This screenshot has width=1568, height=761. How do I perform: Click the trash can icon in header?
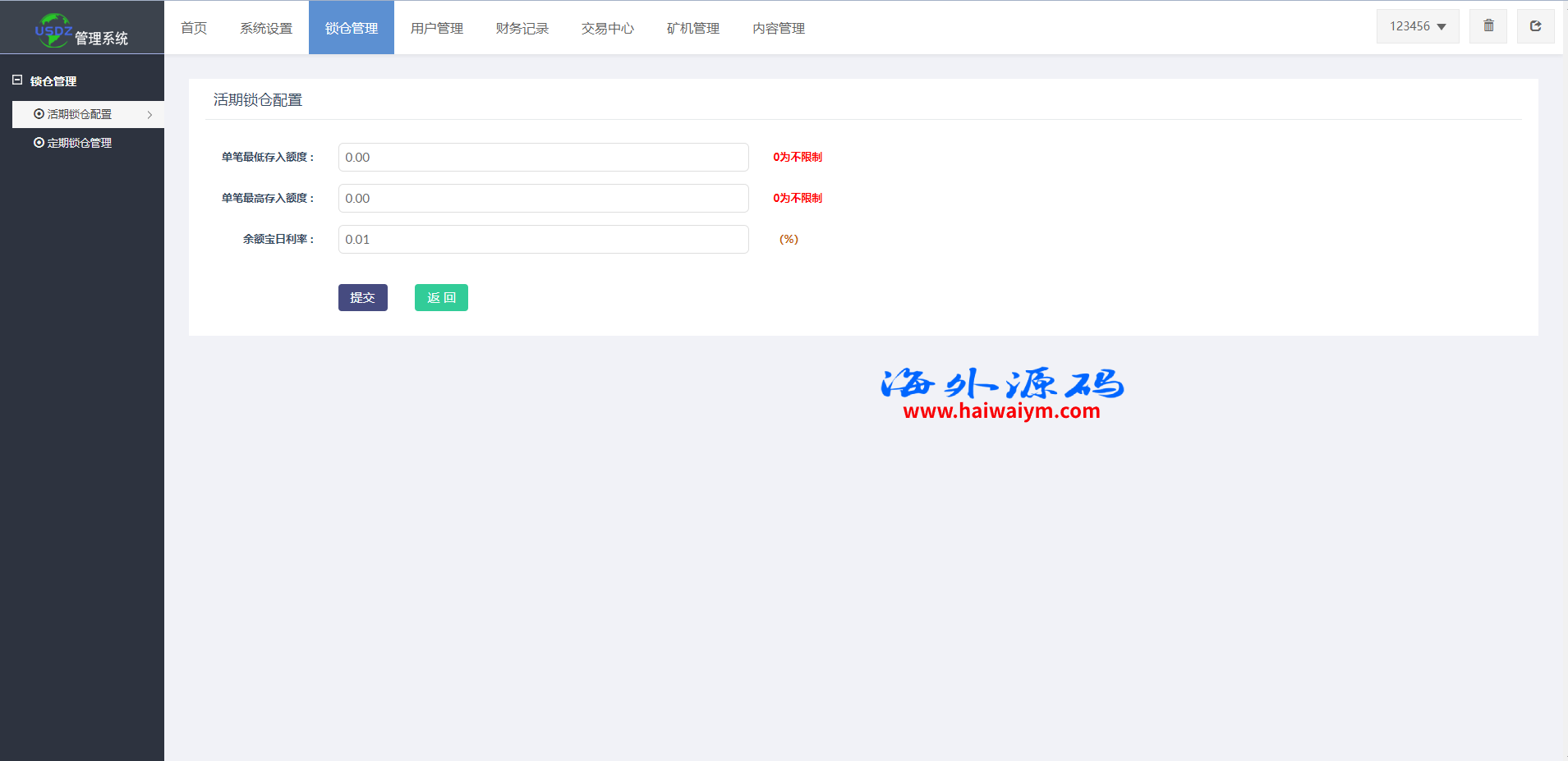pyautogui.click(x=1488, y=26)
